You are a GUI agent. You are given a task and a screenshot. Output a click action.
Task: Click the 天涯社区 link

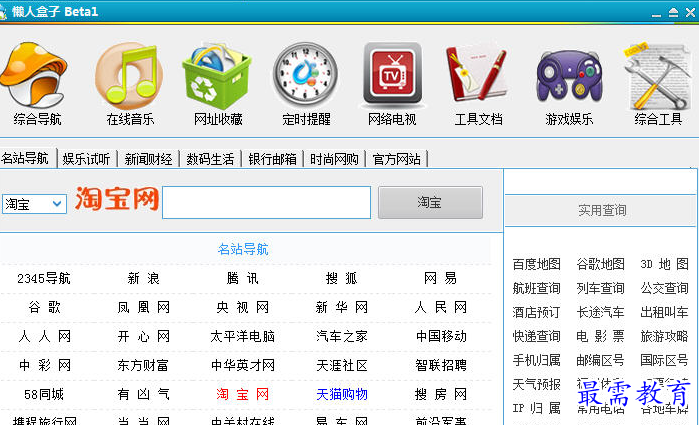coord(341,365)
